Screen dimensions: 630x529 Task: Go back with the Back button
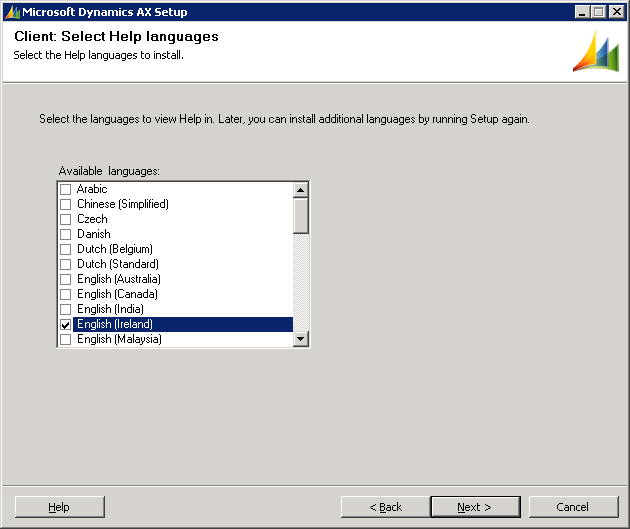385,507
